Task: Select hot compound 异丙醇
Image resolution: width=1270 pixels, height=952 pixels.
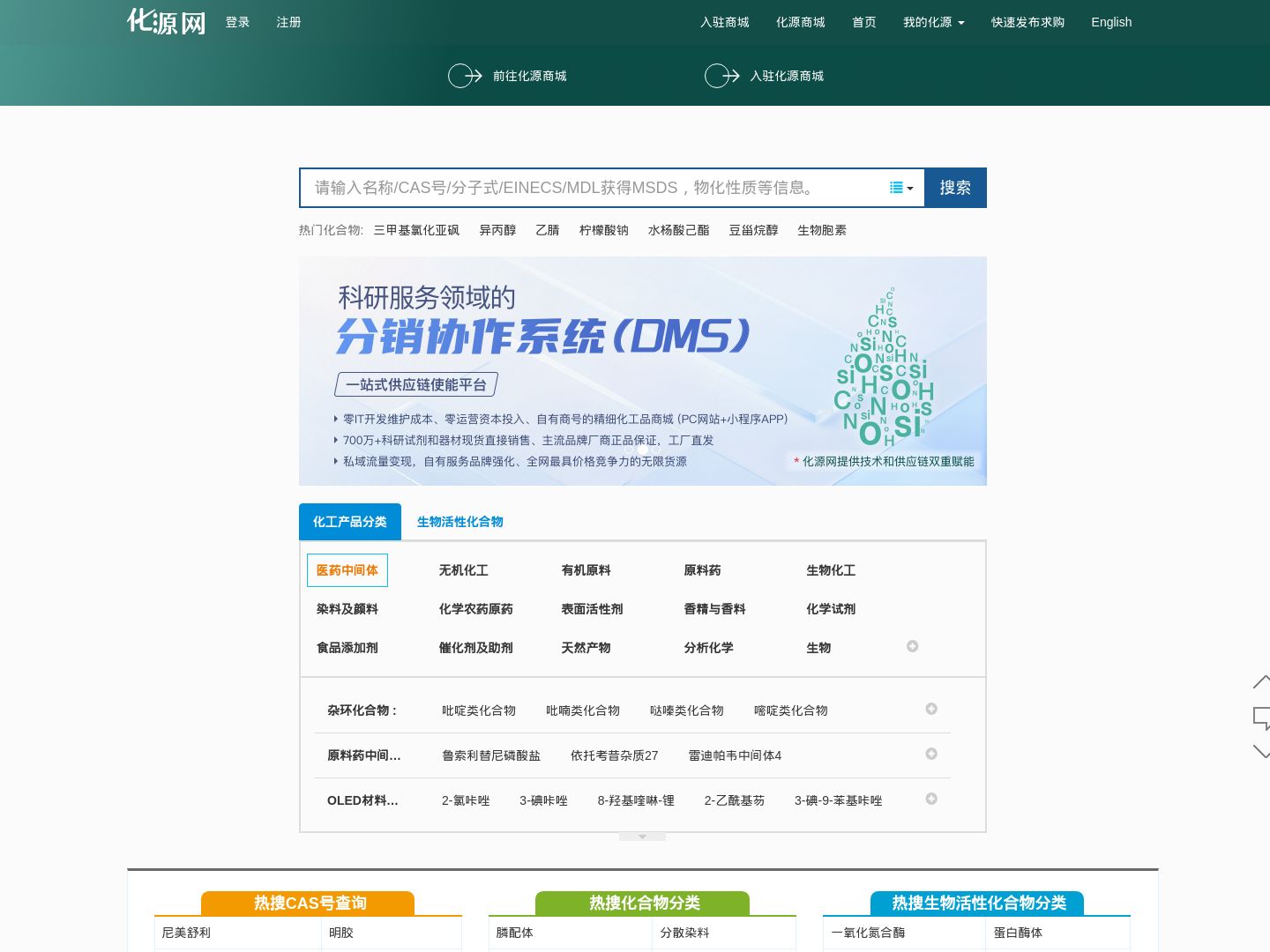Action: (x=497, y=230)
